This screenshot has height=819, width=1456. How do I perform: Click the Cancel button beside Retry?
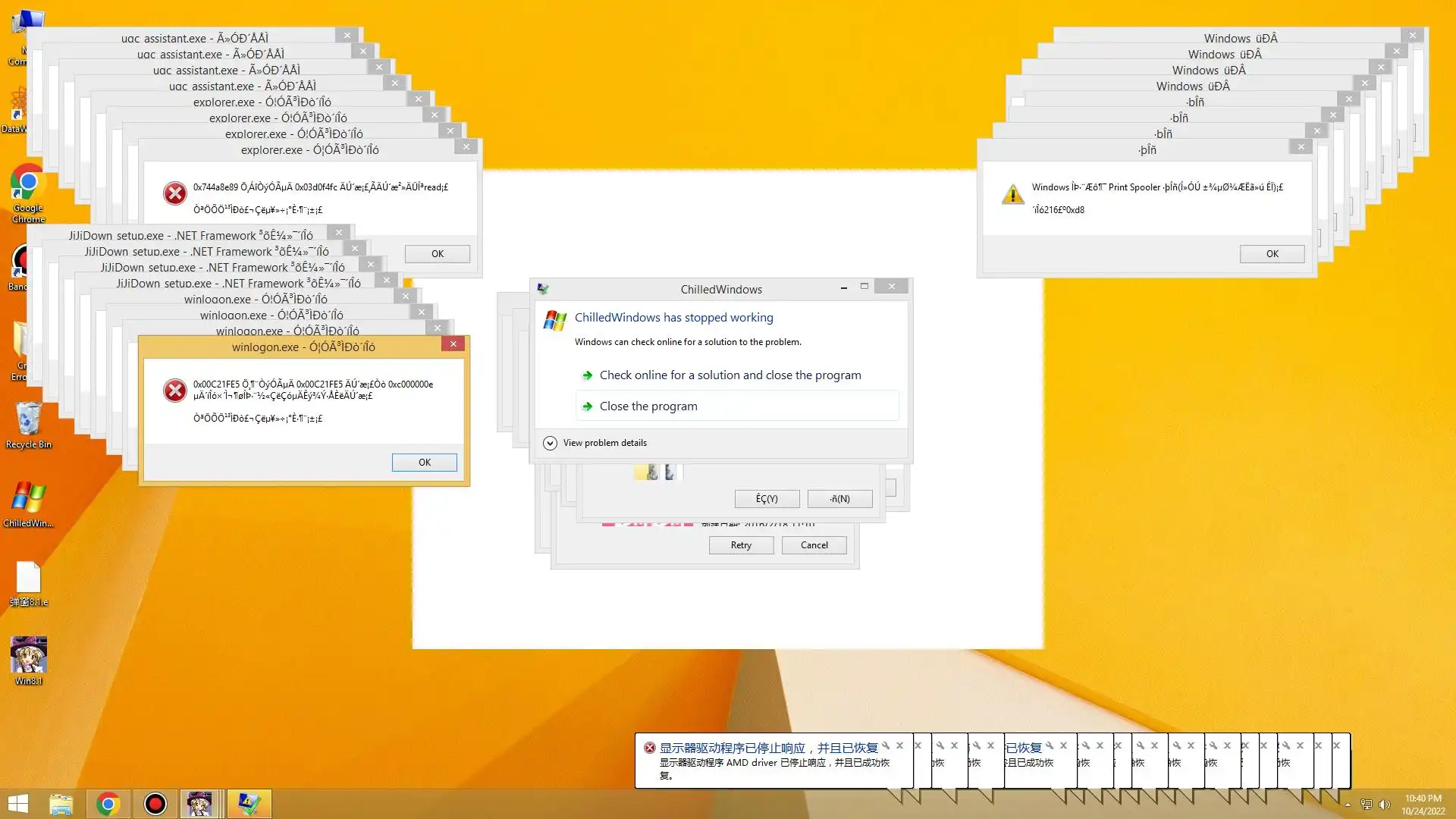[814, 545]
